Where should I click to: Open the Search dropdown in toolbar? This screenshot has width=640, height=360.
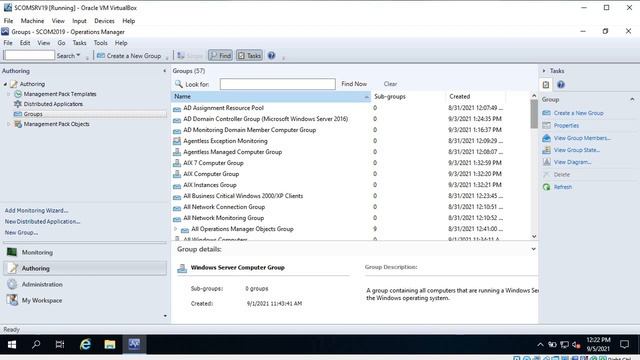click(68, 56)
